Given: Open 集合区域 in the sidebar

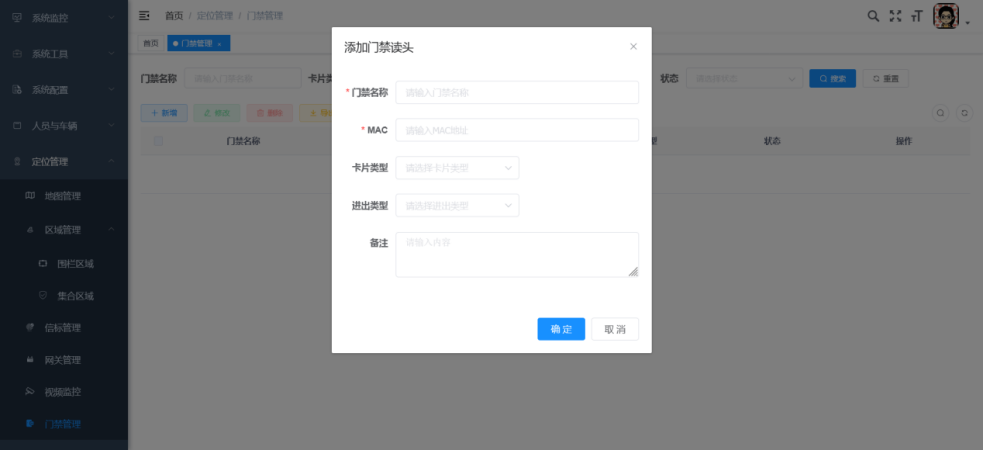Looking at the screenshot, I should pos(75,296).
